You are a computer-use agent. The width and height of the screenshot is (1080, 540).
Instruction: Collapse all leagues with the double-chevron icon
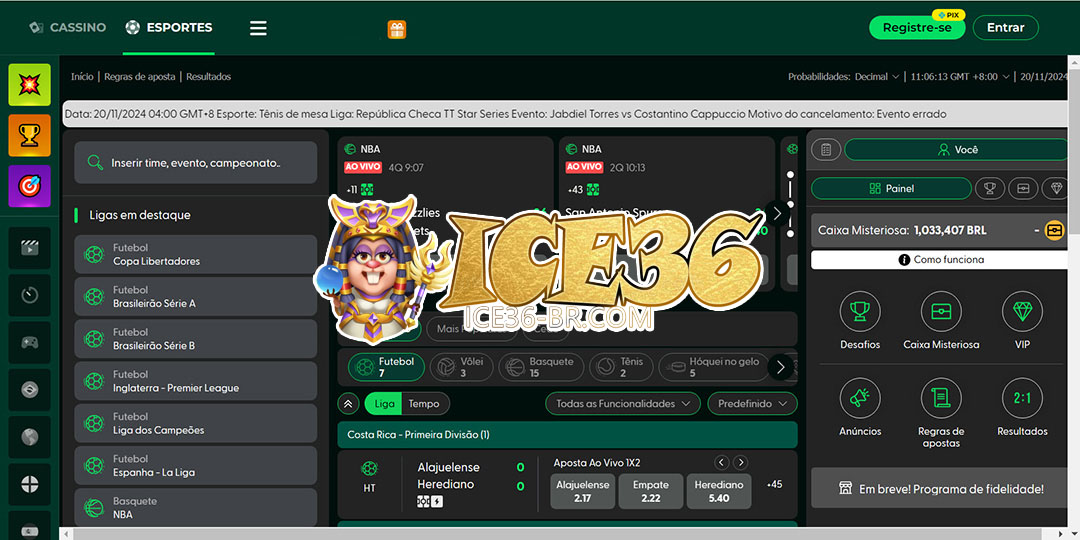(x=348, y=404)
